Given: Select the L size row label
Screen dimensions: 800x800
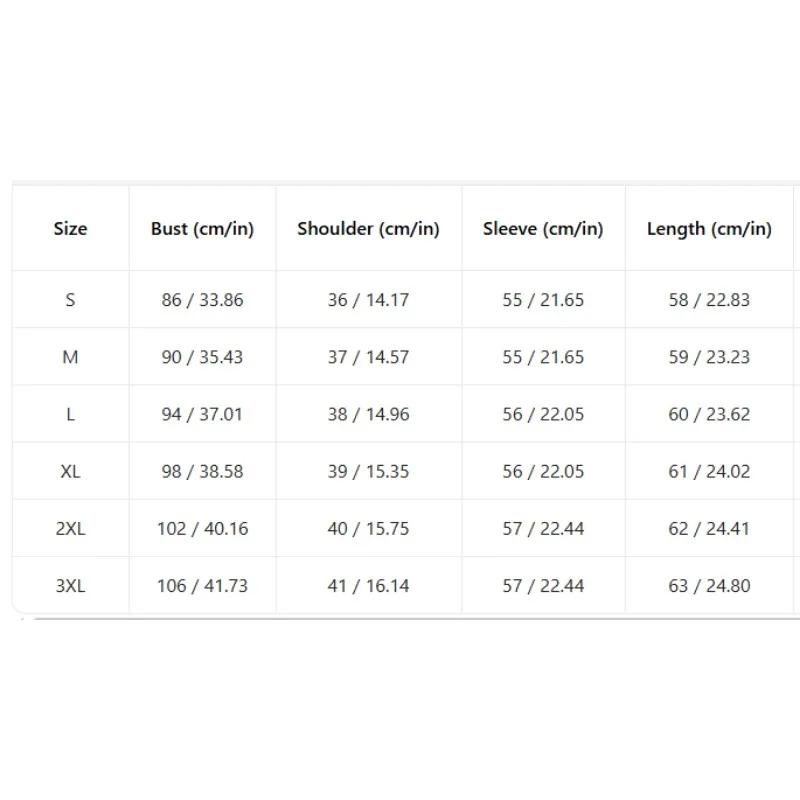Looking at the screenshot, I should click(x=70, y=414).
